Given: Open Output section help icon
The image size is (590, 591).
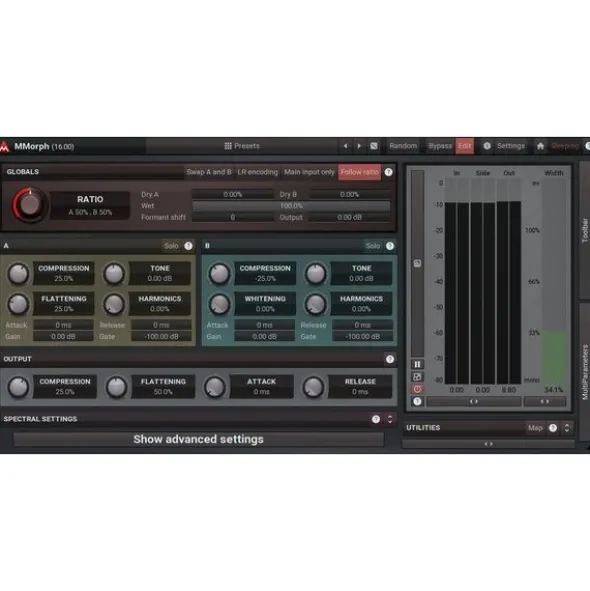Looking at the screenshot, I should click(x=390, y=359).
